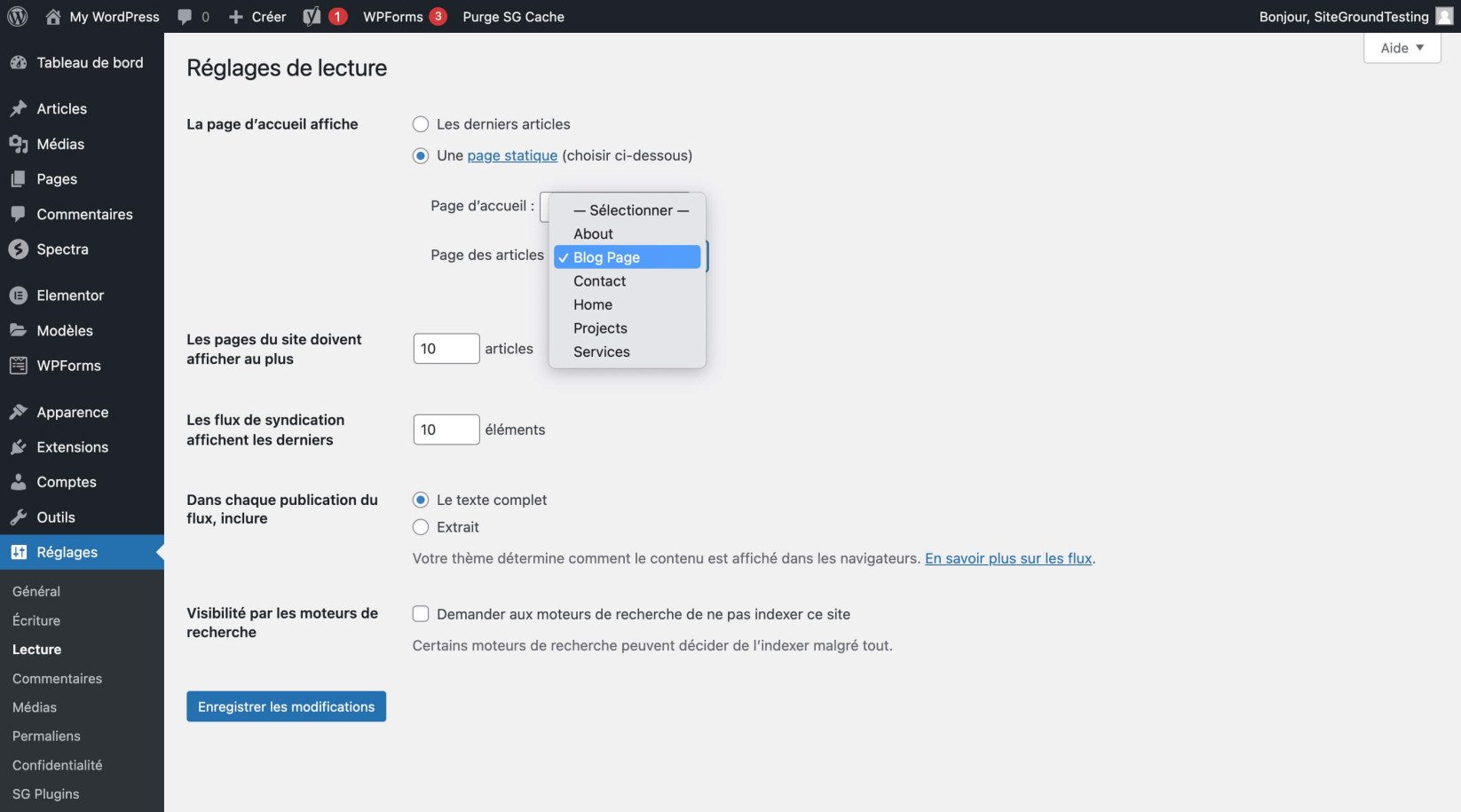Select Une page statique radio button

tap(421, 155)
